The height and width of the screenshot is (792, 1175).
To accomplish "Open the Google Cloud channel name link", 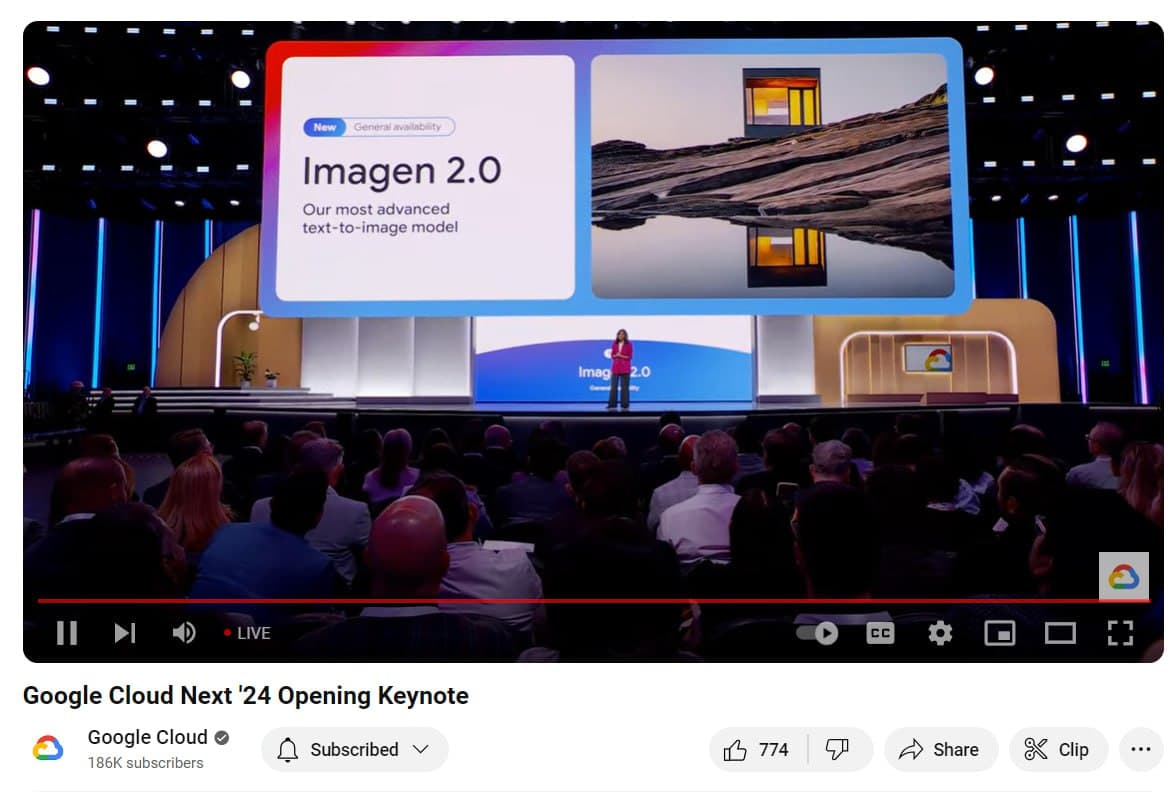I will click(148, 737).
